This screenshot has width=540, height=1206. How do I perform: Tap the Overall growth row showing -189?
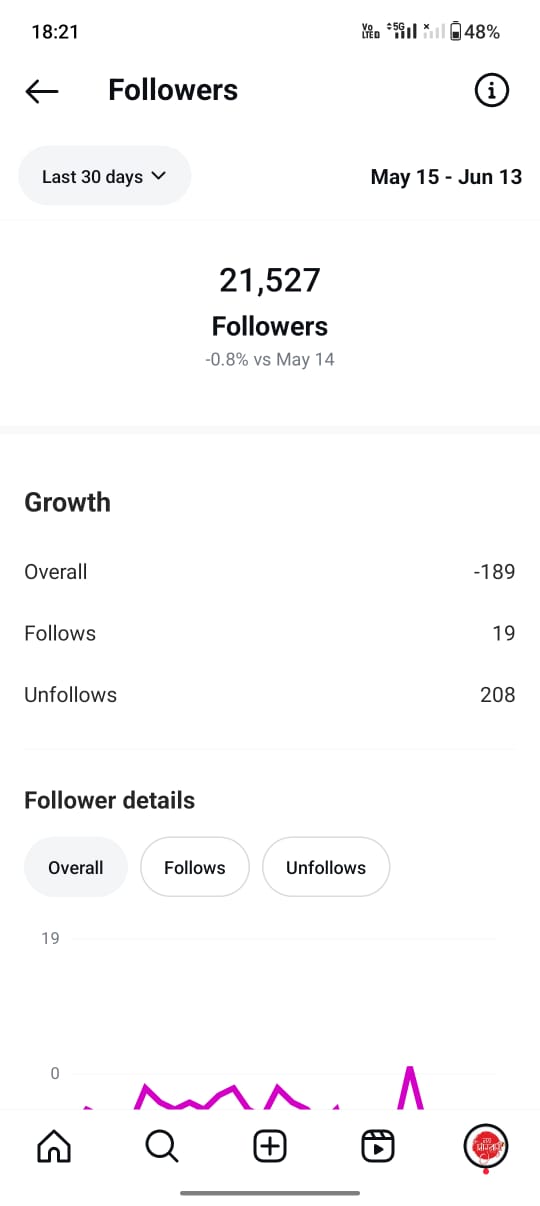270,572
